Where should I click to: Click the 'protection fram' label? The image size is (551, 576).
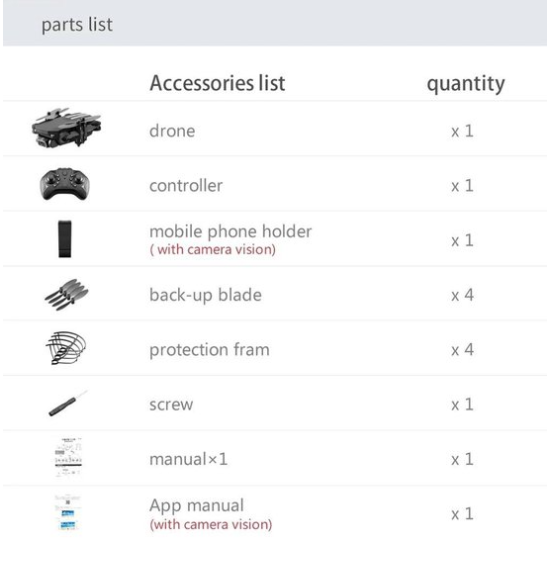(x=209, y=350)
